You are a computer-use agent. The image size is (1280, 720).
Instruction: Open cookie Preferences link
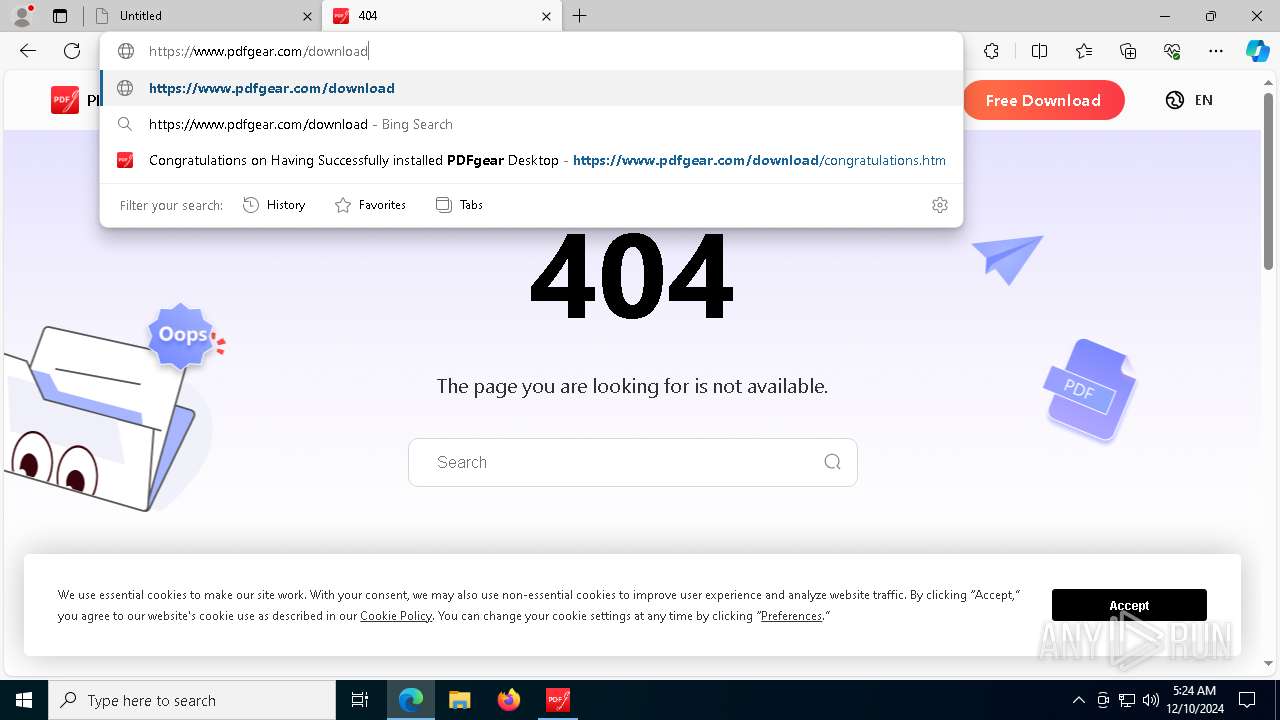click(x=791, y=616)
